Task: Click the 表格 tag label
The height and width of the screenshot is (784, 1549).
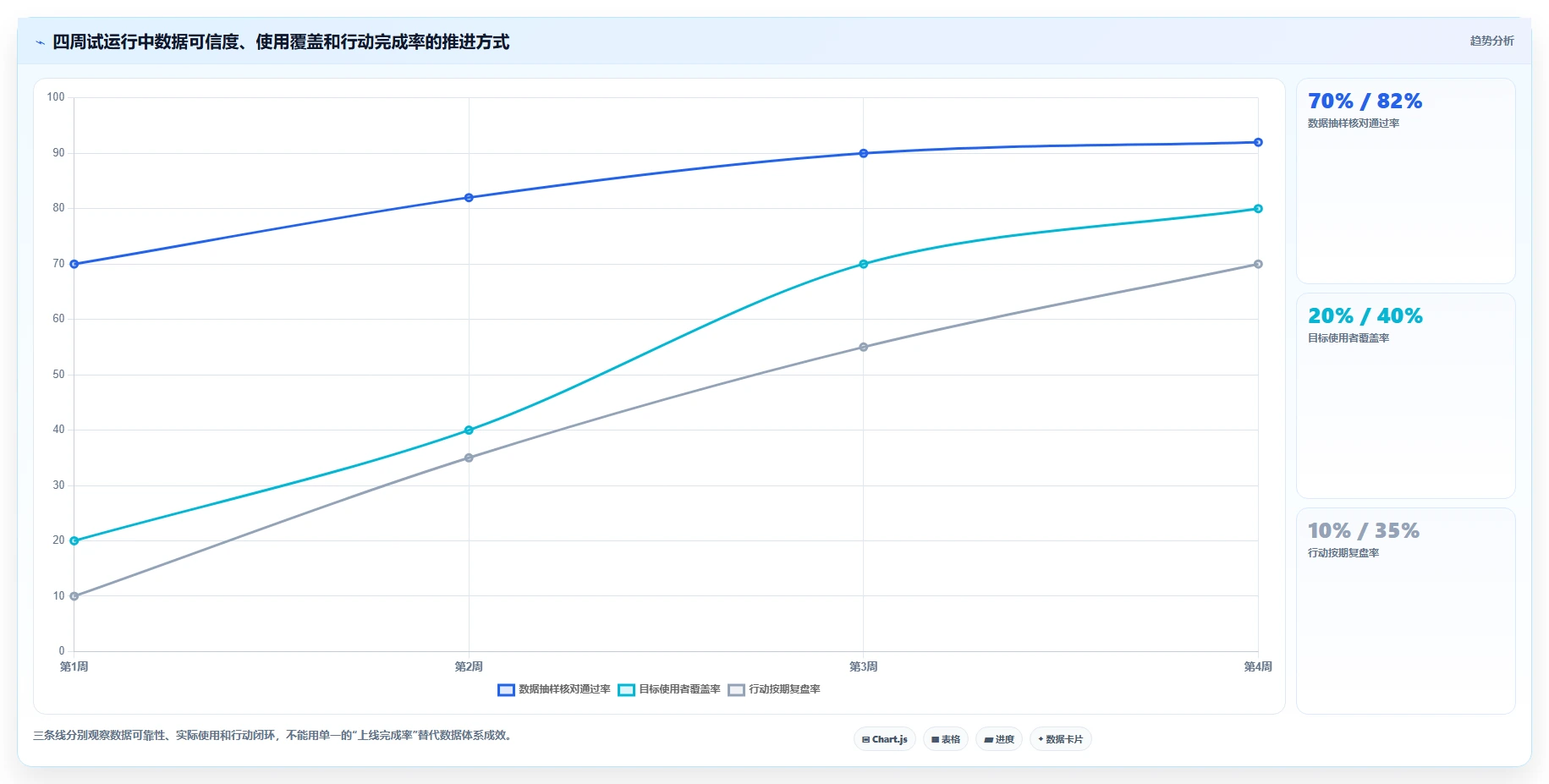Action: click(951, 739)
